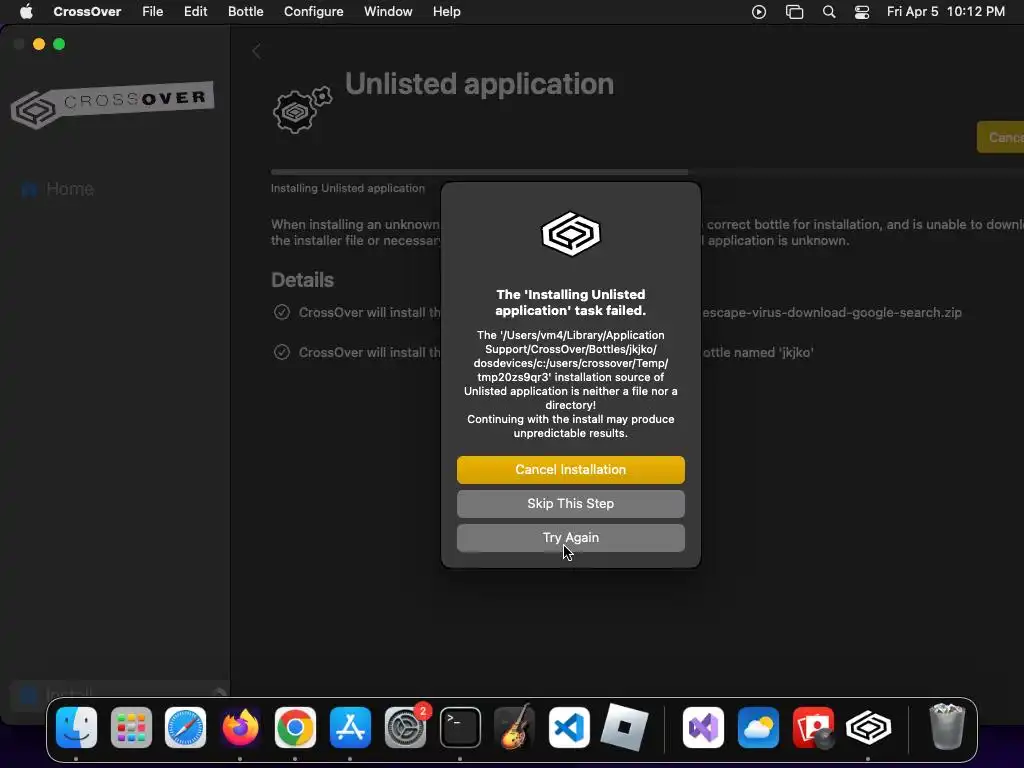
Task: Launch Firefox from the Dock
Action: pos(240,727)
